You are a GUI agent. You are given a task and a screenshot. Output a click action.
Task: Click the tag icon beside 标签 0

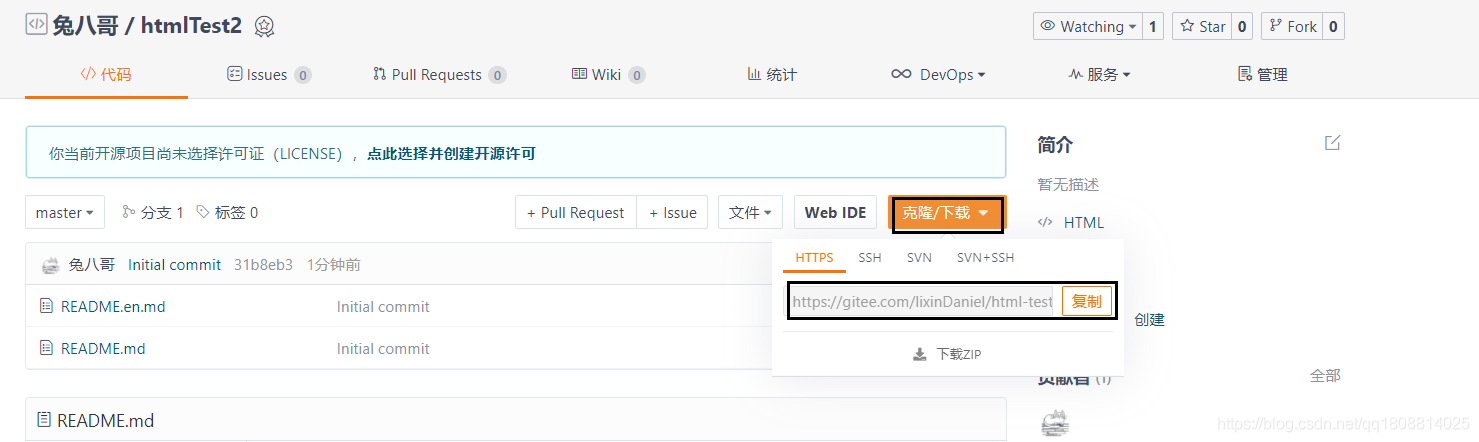pyautogui.click(x=203, y=212)
